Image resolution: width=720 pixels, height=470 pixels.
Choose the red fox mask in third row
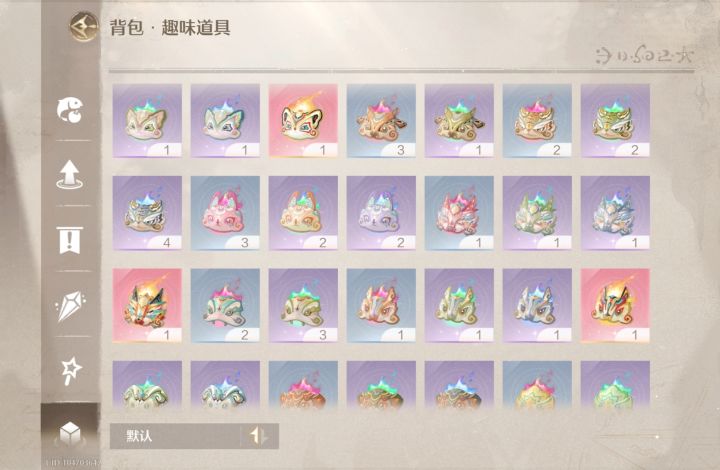click(147, 306)
